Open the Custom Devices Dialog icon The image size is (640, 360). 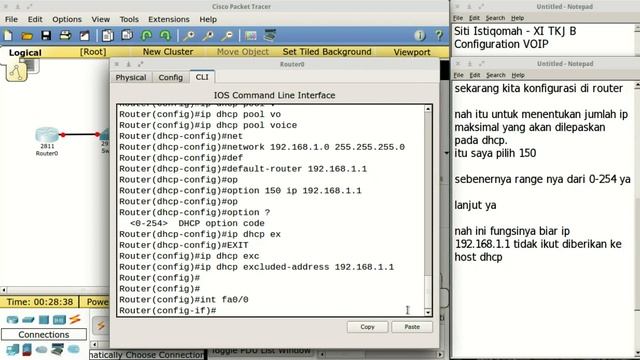tap(270, 36)
